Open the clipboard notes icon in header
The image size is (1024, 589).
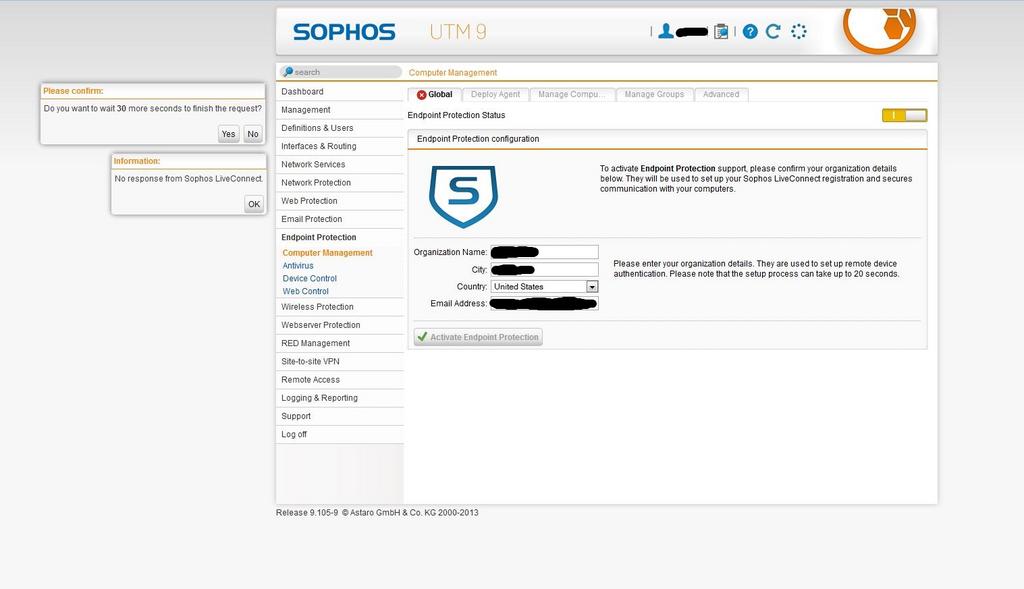[x=721, y=31]
